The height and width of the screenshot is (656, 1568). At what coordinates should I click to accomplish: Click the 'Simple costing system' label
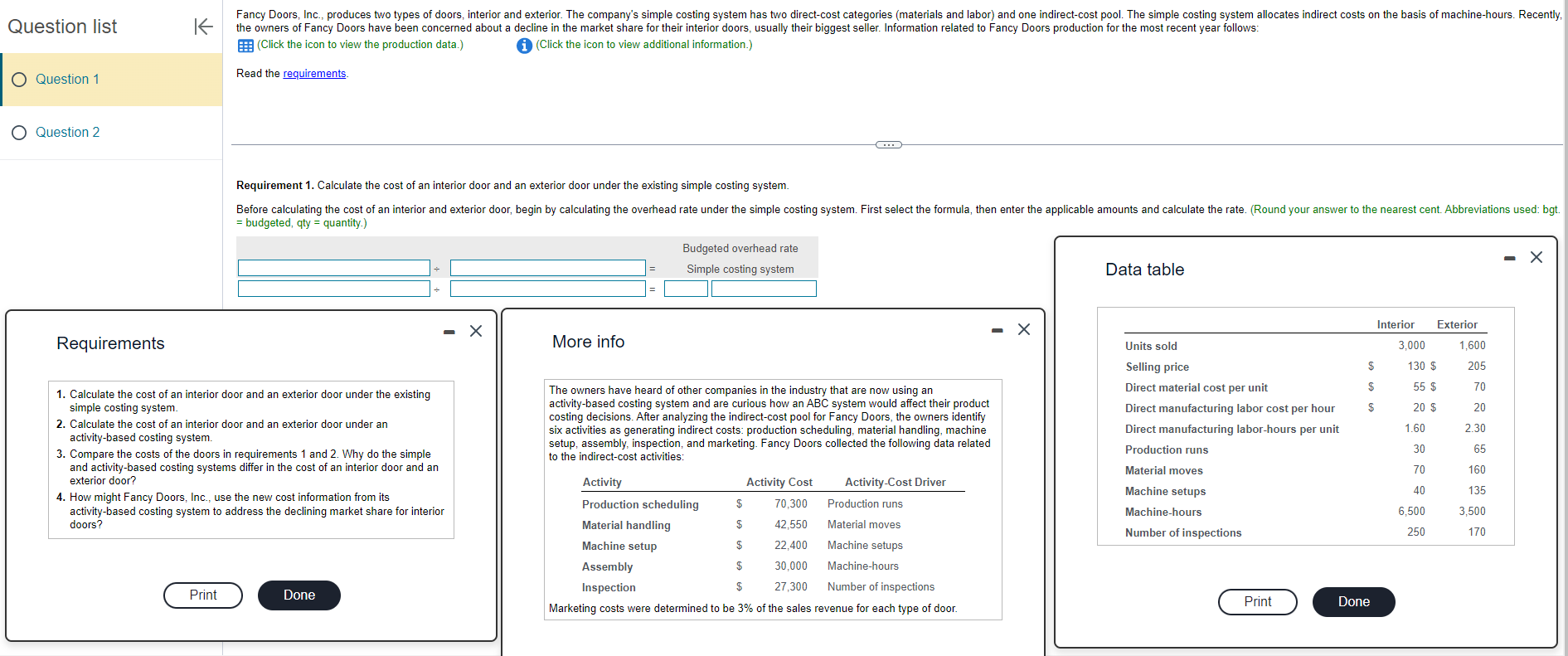(x=740, y=269)
